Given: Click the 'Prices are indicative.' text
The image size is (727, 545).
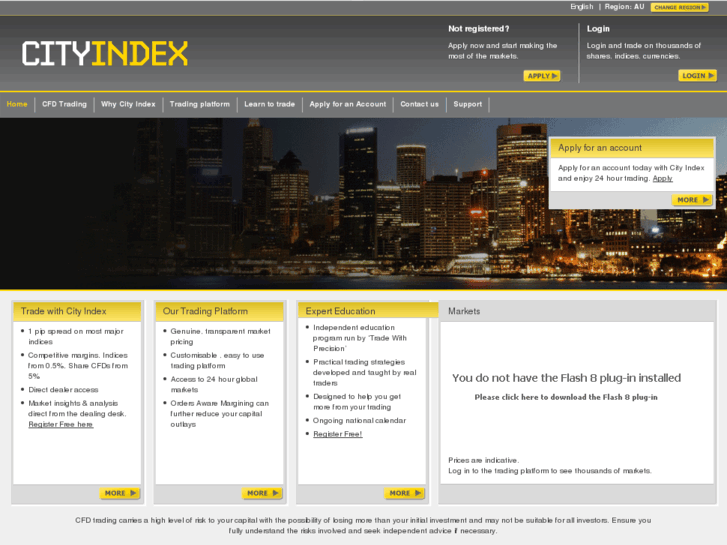Looking at the screenshot, I should (x=484, y=460).
